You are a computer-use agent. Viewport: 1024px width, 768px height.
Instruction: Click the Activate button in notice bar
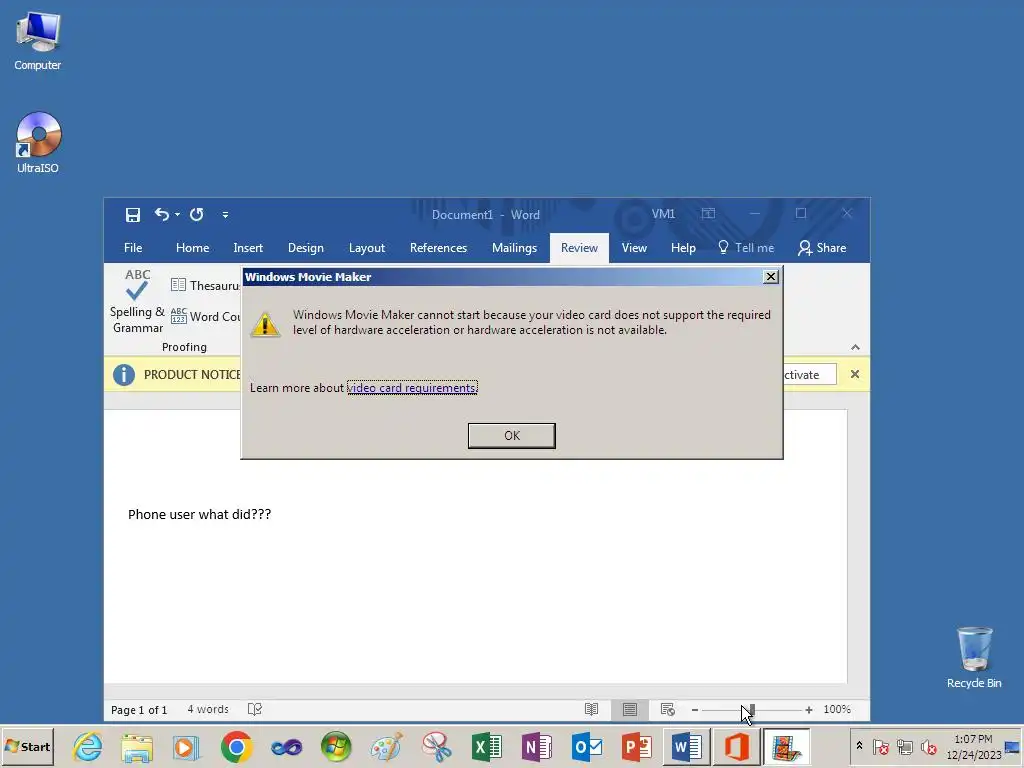pyautogui.click(x=809, y=375)
